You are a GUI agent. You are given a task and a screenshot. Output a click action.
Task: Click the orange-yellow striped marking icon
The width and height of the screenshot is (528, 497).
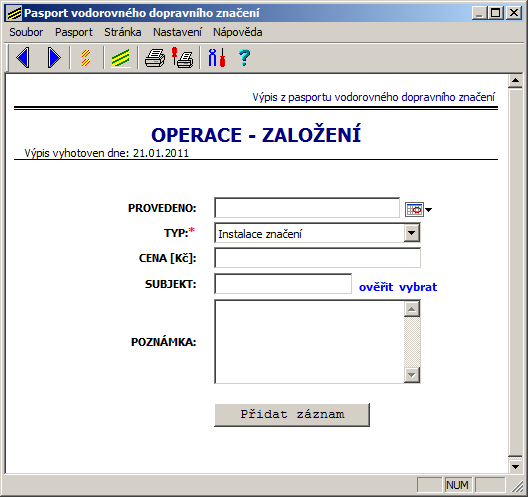click(86, 58)
